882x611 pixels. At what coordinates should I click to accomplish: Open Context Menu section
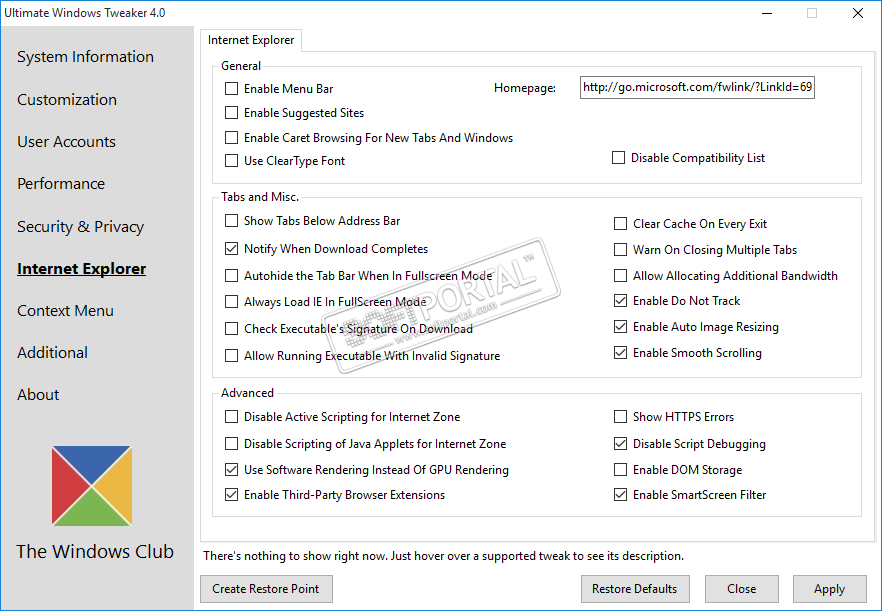pyautogui.click(x=65, y=311)
